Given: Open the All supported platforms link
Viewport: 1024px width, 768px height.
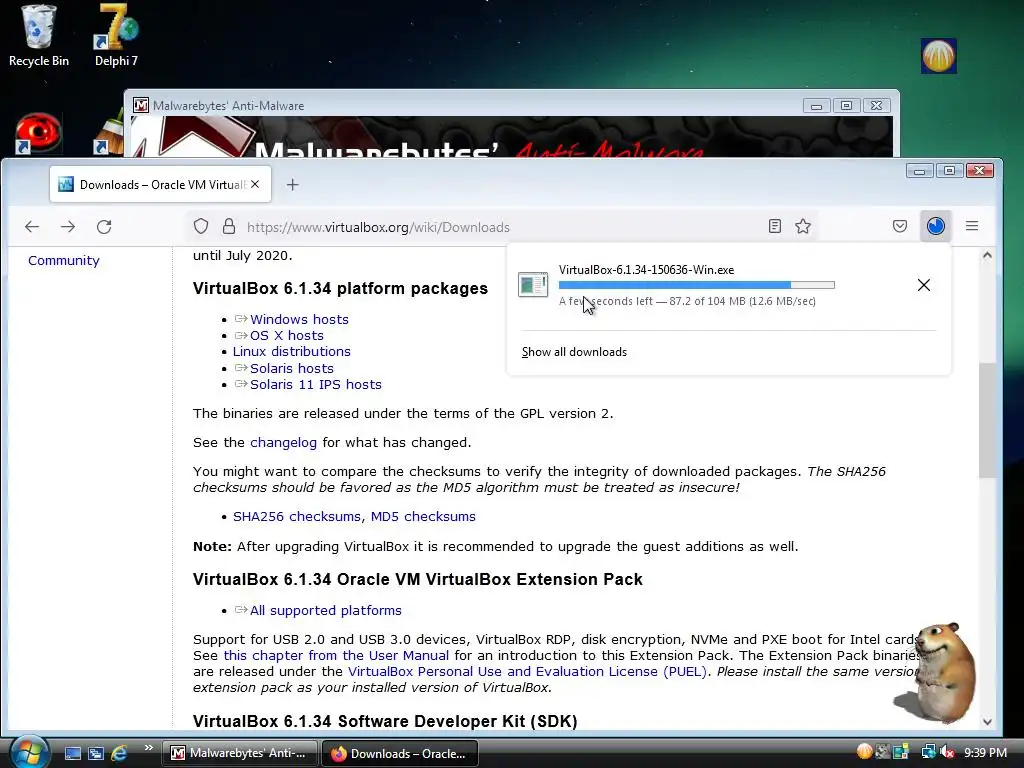Looking at the screenshot, I should point(326,610).
